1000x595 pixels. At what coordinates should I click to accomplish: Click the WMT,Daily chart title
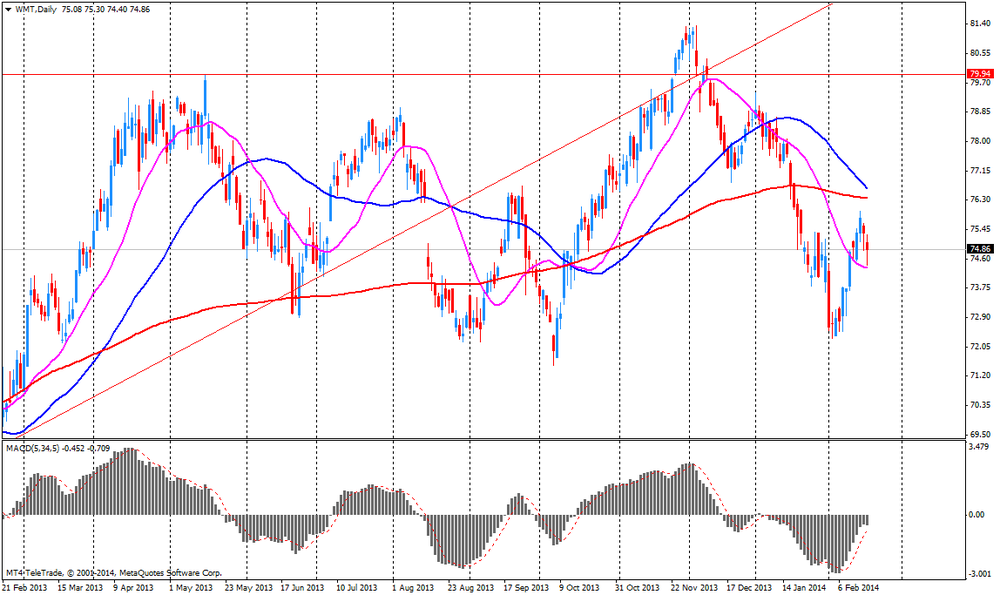[35, 10]
